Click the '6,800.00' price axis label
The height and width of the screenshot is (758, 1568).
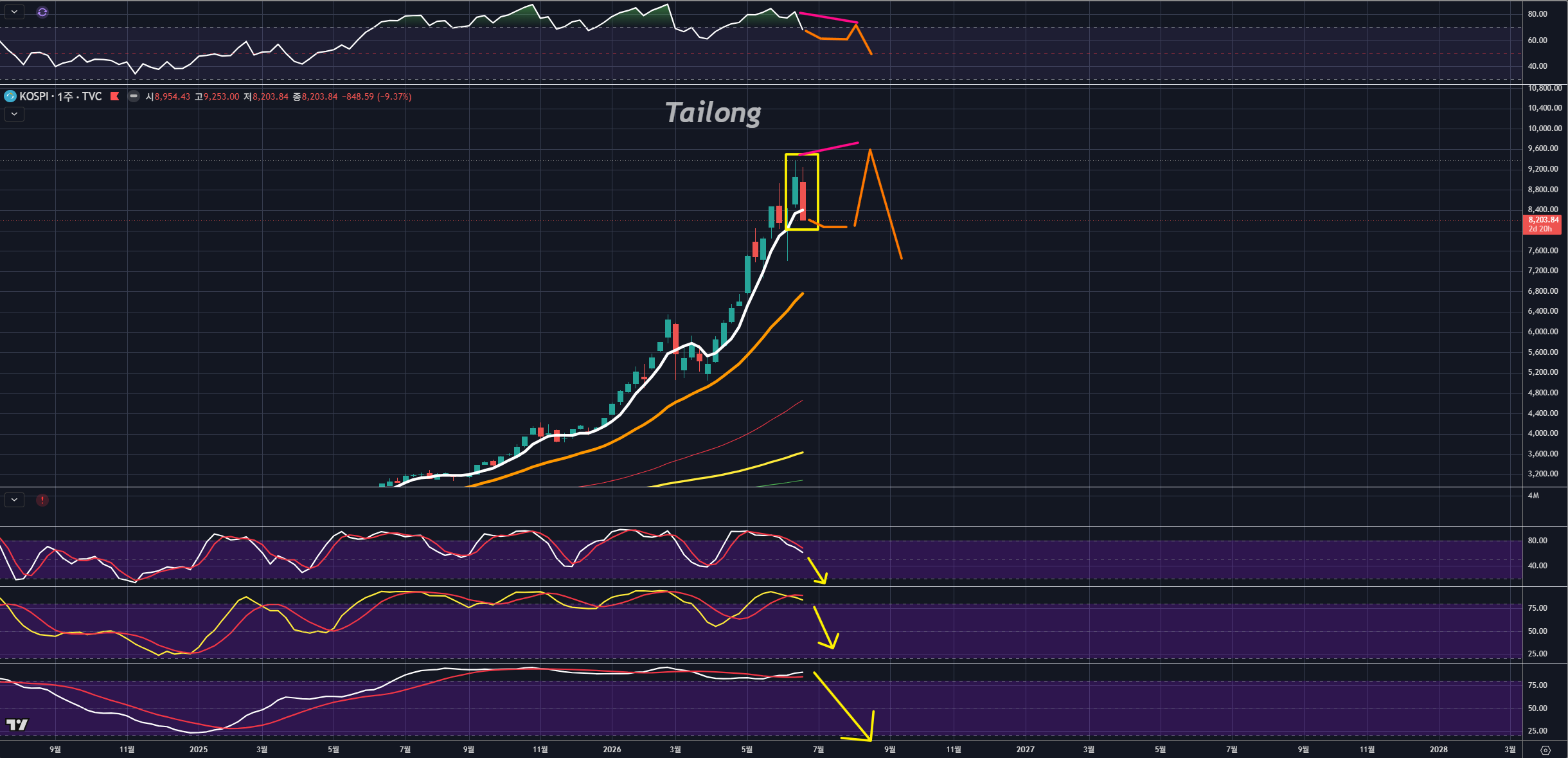(x=1543, y=291)
